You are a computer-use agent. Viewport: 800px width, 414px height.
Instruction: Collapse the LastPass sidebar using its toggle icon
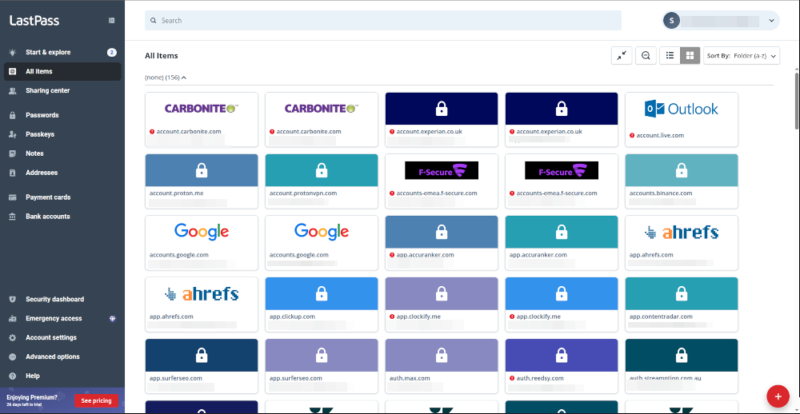click(112, 20)
